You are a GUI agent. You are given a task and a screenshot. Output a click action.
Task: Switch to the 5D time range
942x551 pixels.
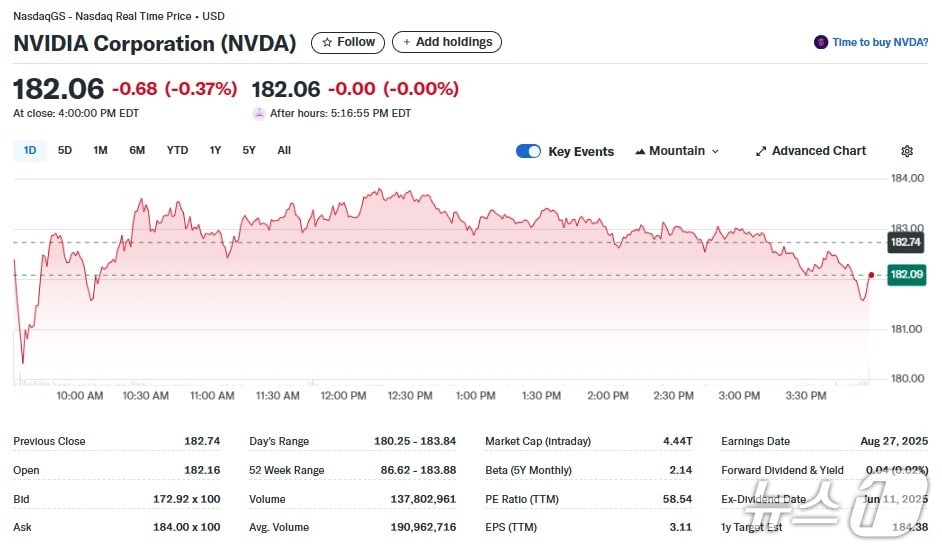[x=65, y=150]
